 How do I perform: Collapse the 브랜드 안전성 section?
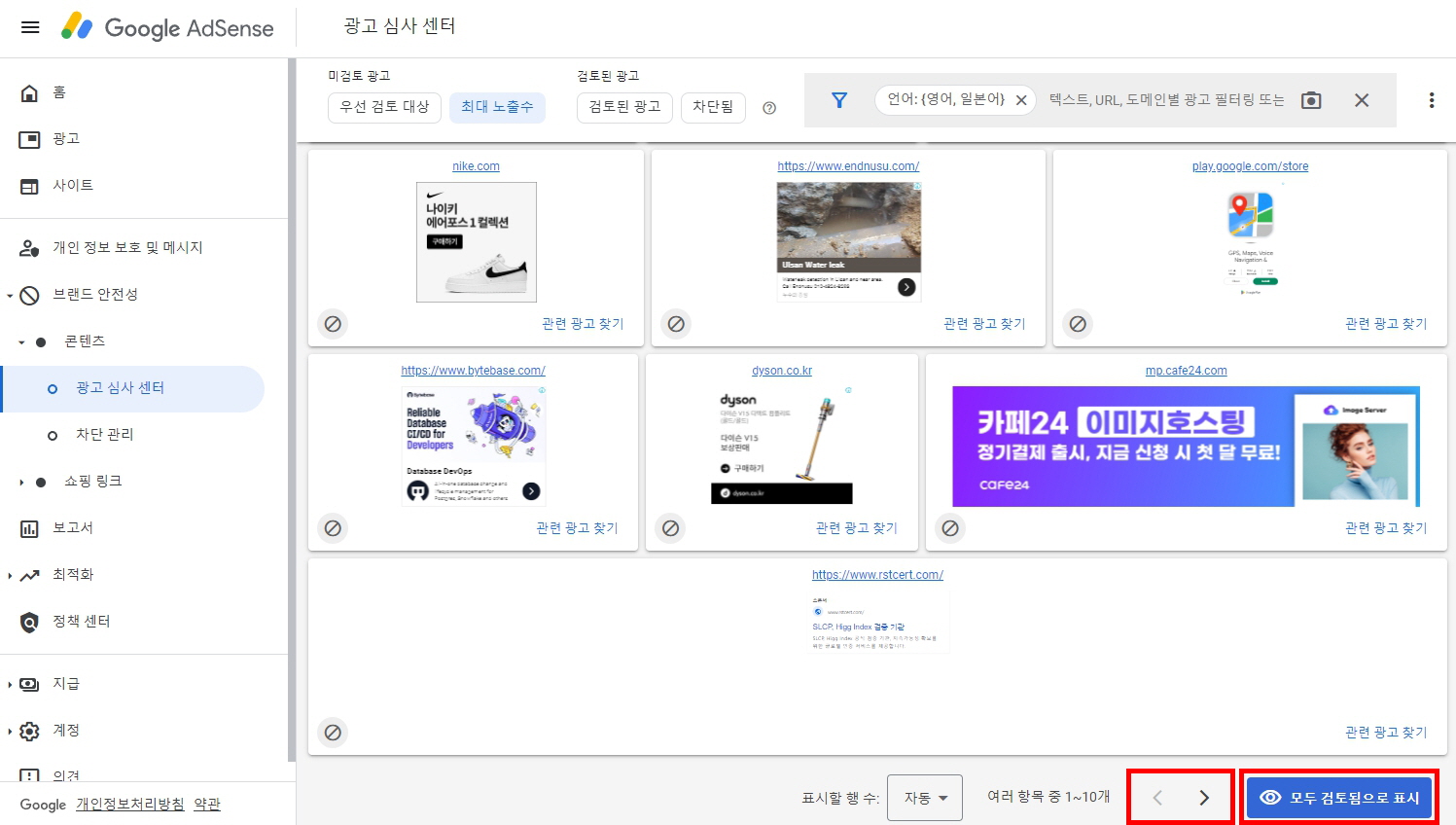coord(10,295)
